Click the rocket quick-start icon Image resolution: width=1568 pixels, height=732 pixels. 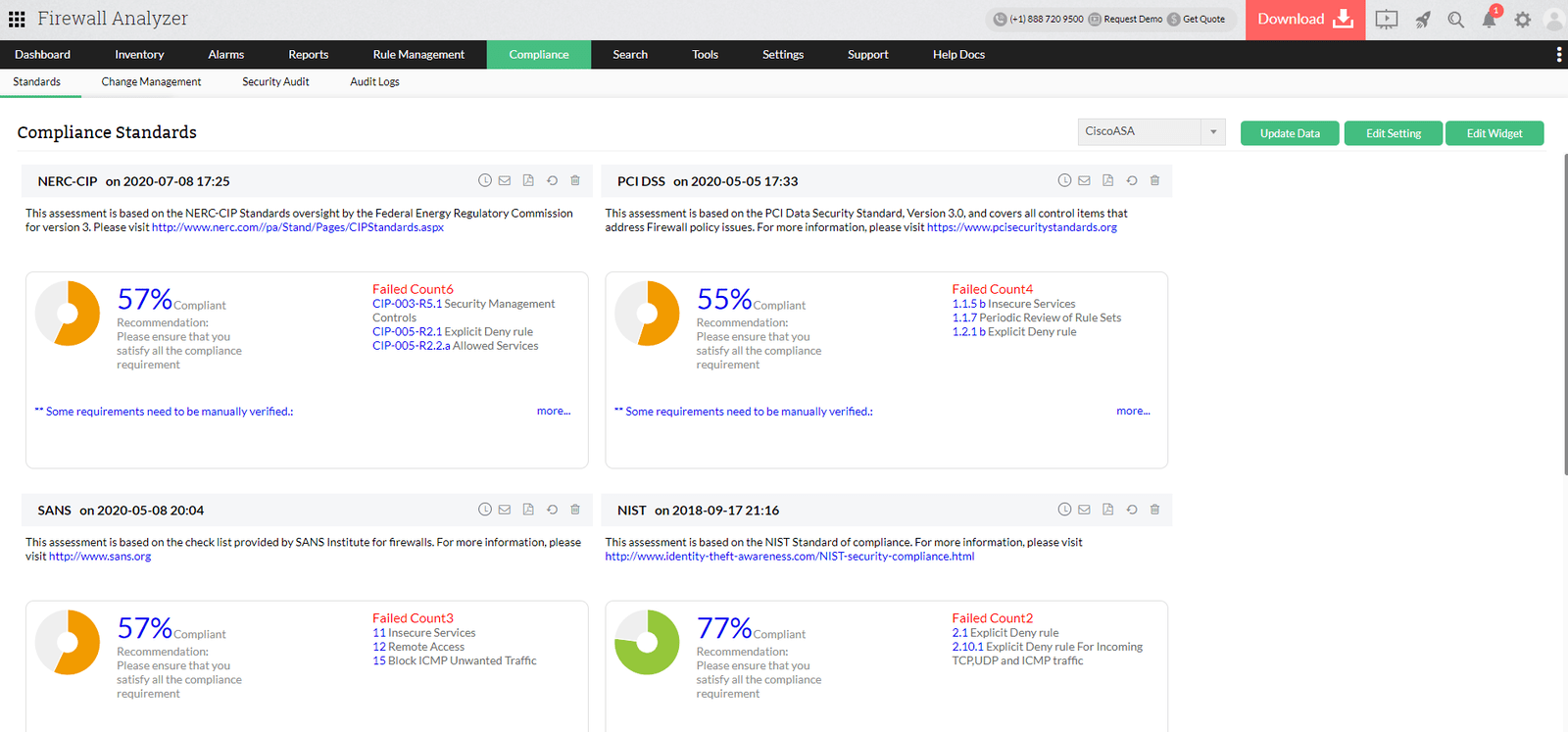click(x=1423, y=20)
